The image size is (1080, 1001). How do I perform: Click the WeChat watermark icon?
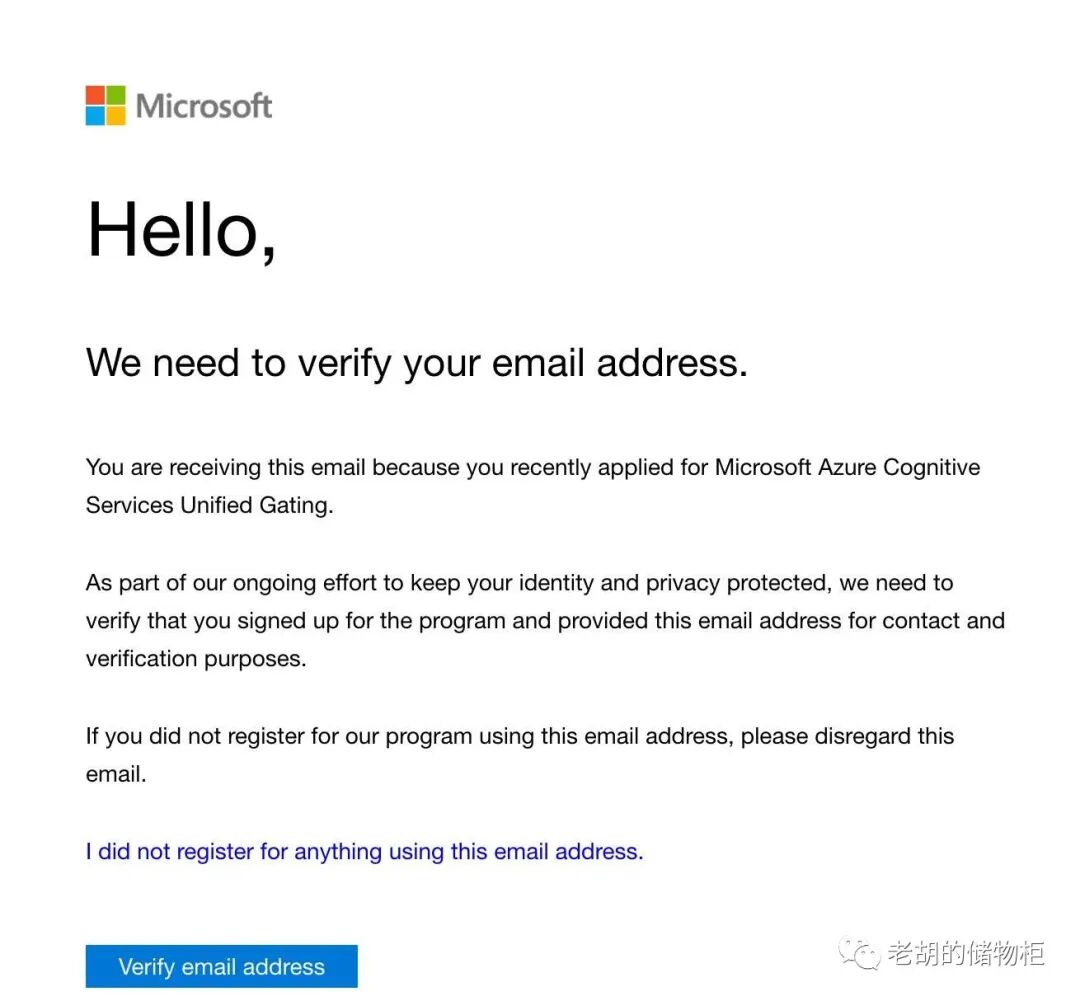tap(859, 954)
